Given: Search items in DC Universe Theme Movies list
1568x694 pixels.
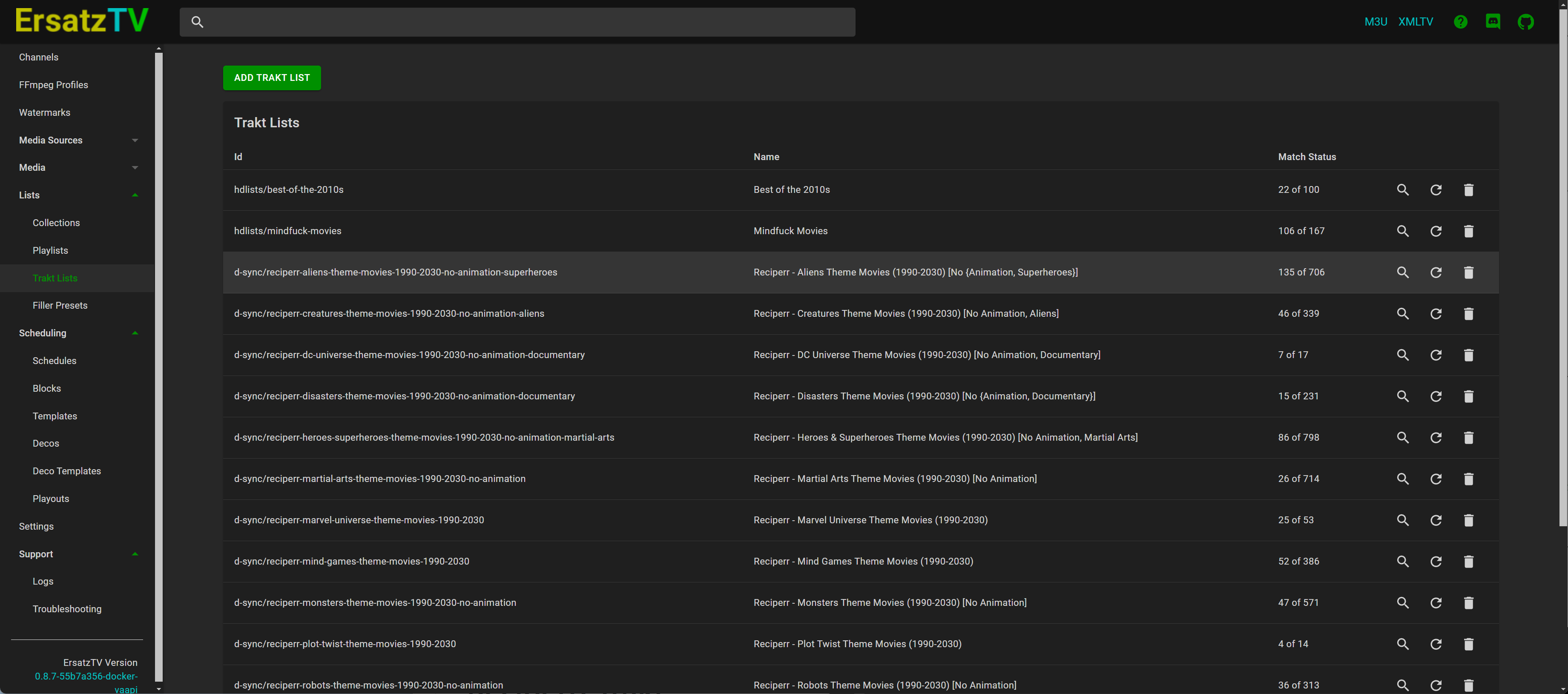Looking at the screenshot, I should click(x=1402, y=355).
